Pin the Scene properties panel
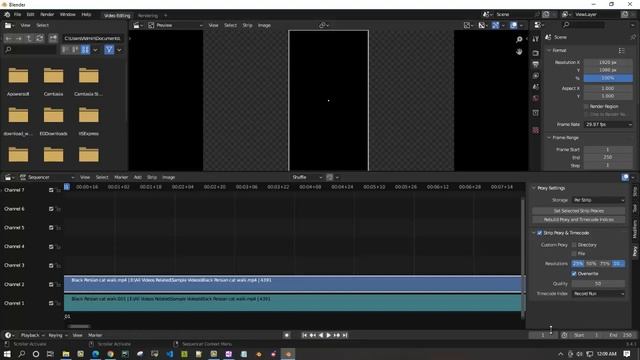This screenshot has width=640, height=360. (633, 37)
